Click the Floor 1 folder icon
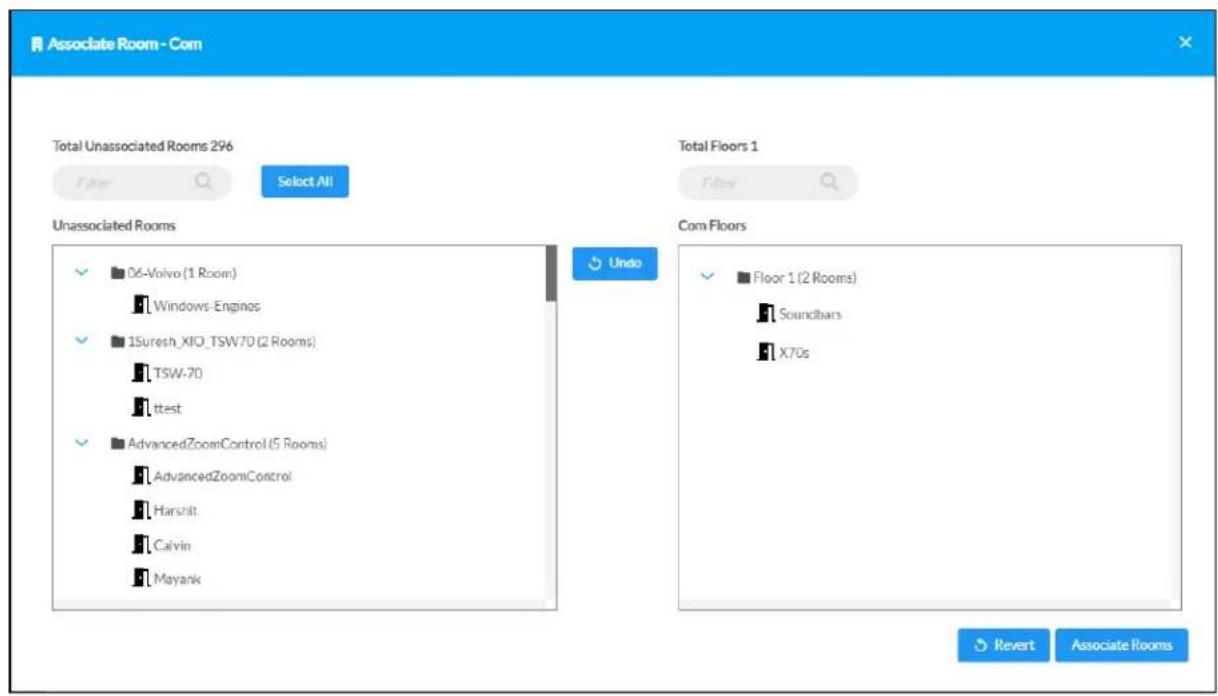 [x=743, y=277]
